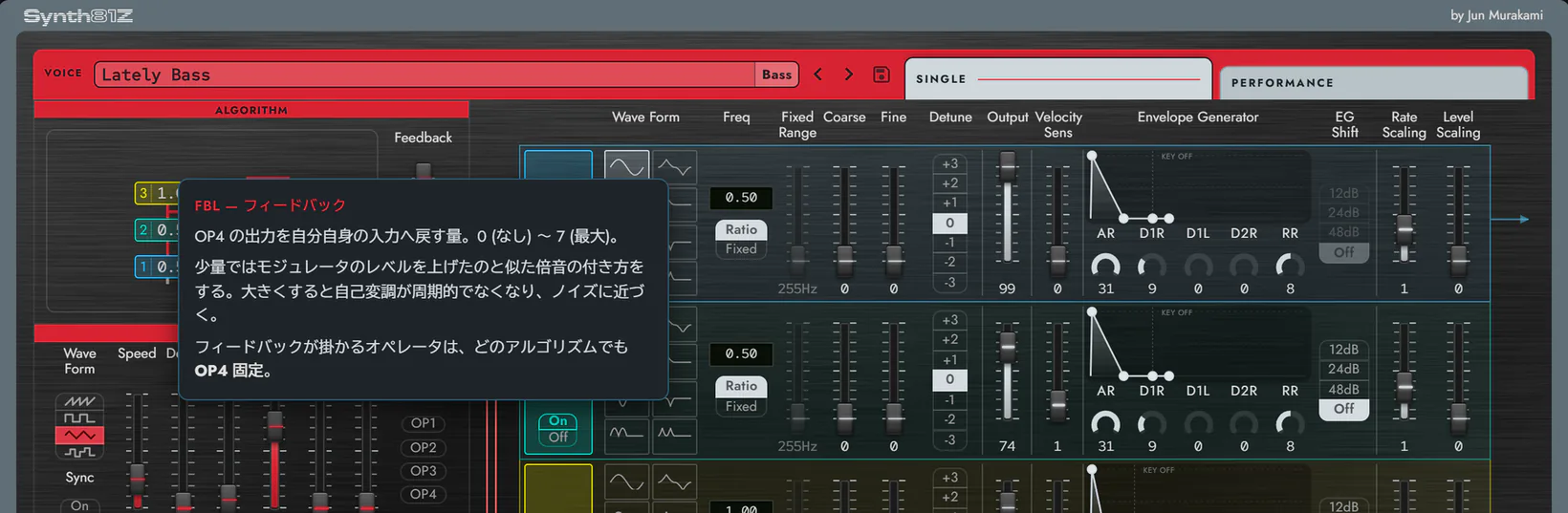Click the Feedback slider handle
The height and width of the screenshot is (513, 1568).
pos(423,171)
